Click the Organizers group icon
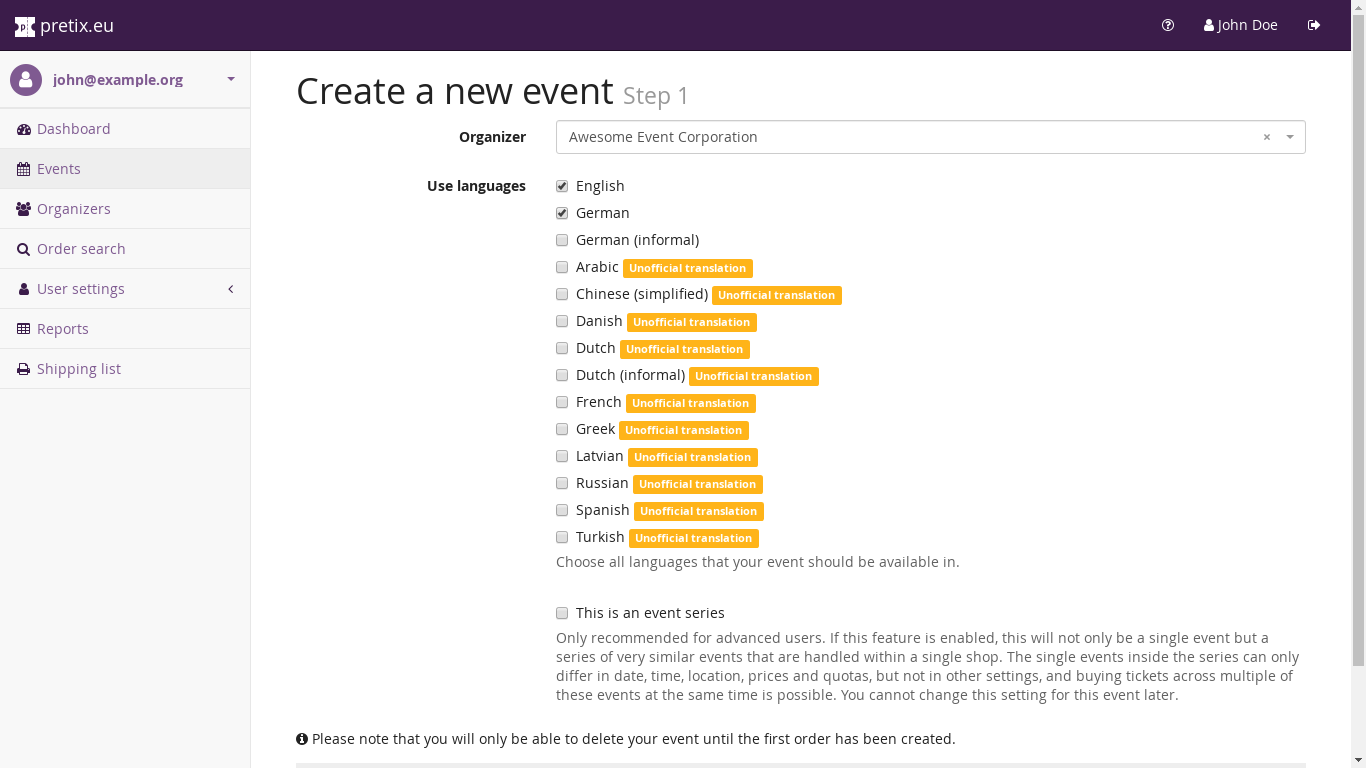The height and width of the screenshot is (768, 1366). point(24,209)
